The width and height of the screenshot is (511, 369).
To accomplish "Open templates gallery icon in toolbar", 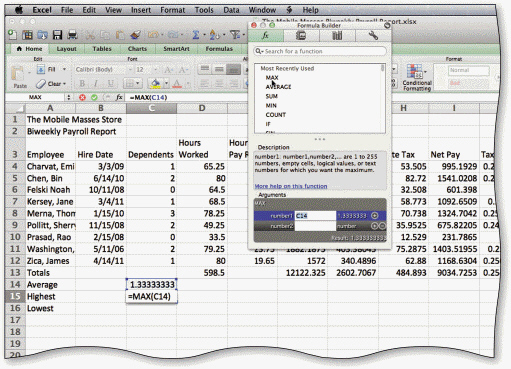I will [27, 35].
